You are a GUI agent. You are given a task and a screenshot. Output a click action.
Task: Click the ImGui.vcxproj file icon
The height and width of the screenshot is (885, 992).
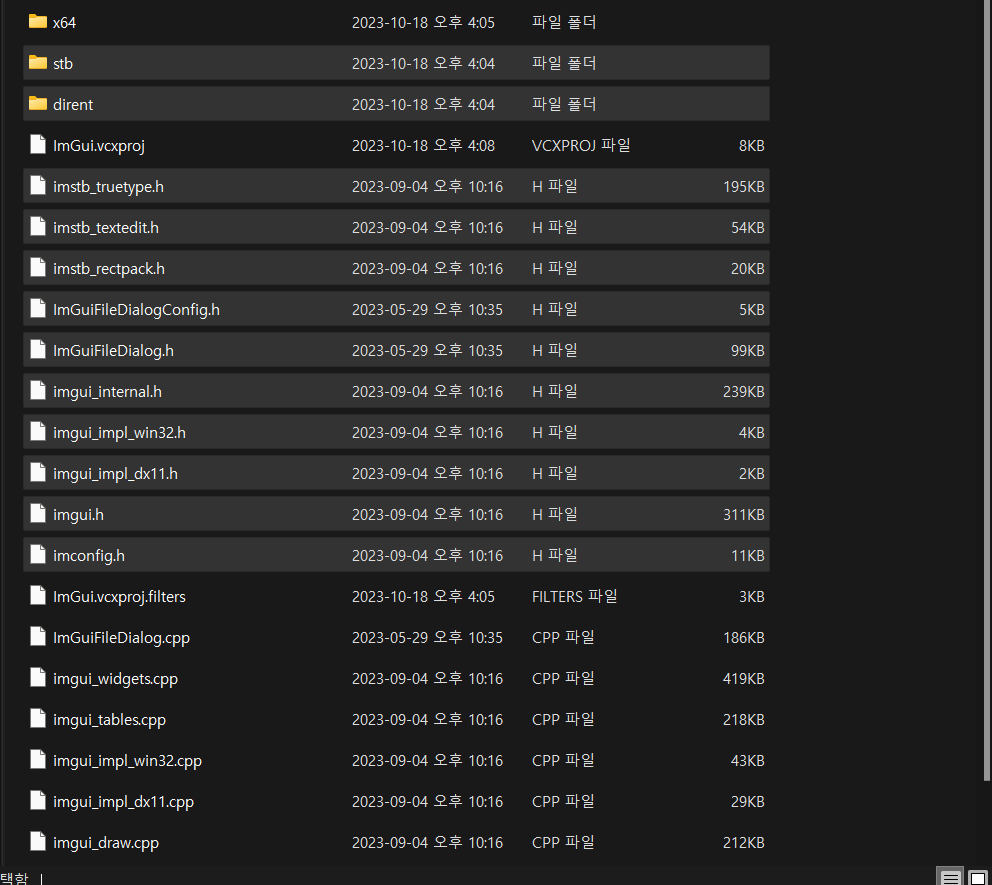click(x=38, y=145)
